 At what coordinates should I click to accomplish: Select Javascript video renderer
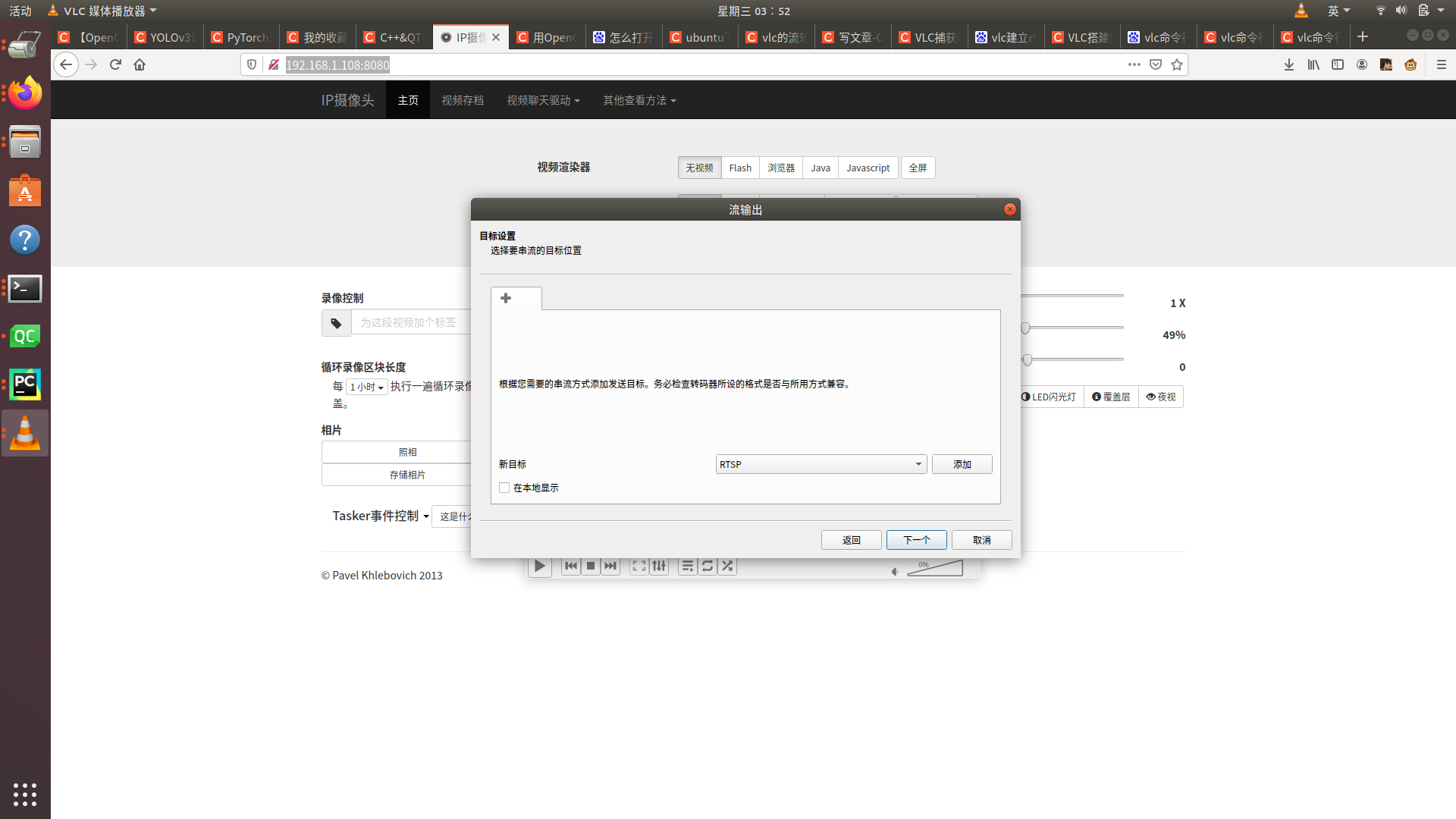(868, 168)
